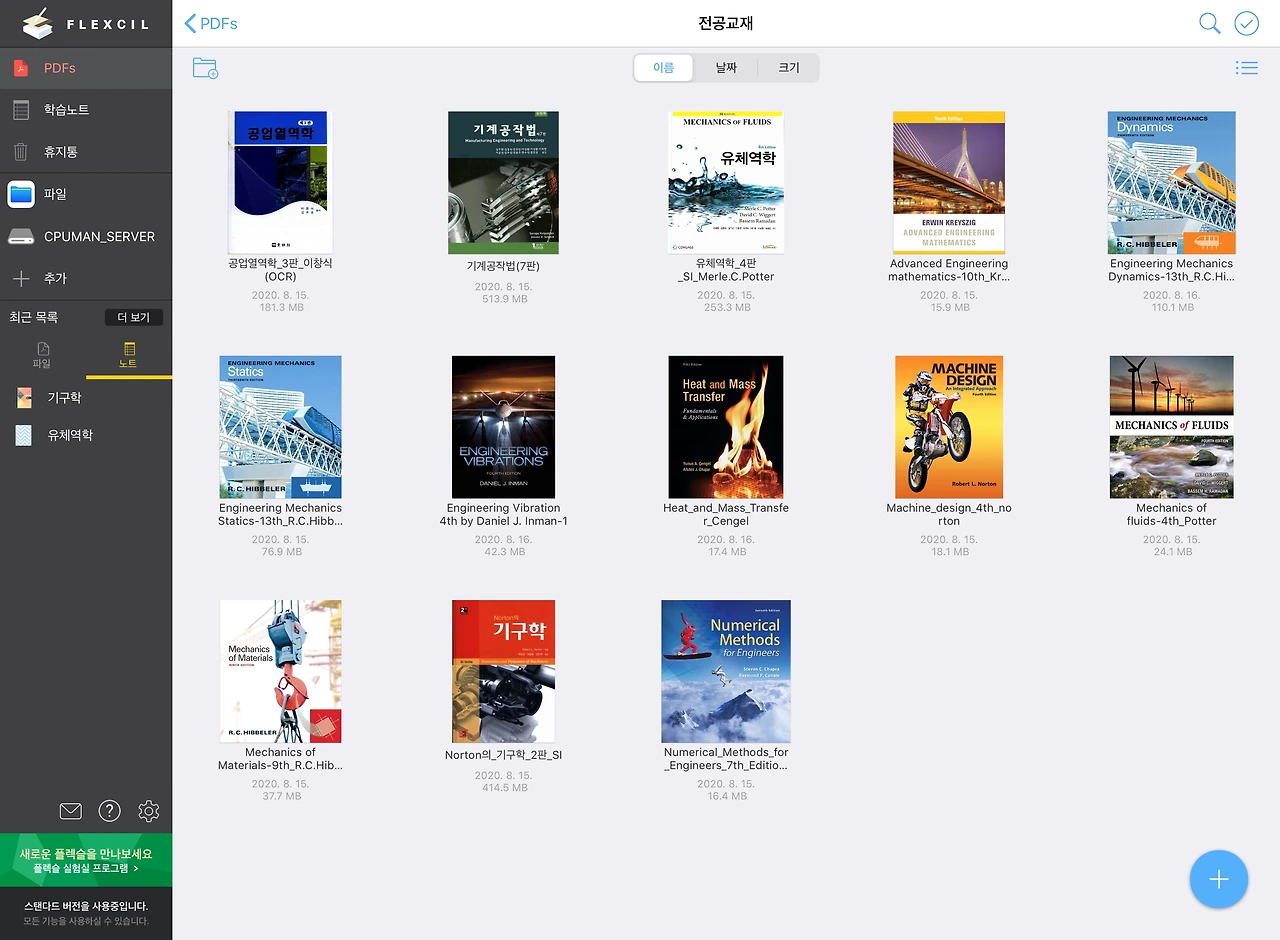Viewport: 1280px width, 940px height.
Task: Open 휴지통 in sidebar
Action: tap(86, 152)
